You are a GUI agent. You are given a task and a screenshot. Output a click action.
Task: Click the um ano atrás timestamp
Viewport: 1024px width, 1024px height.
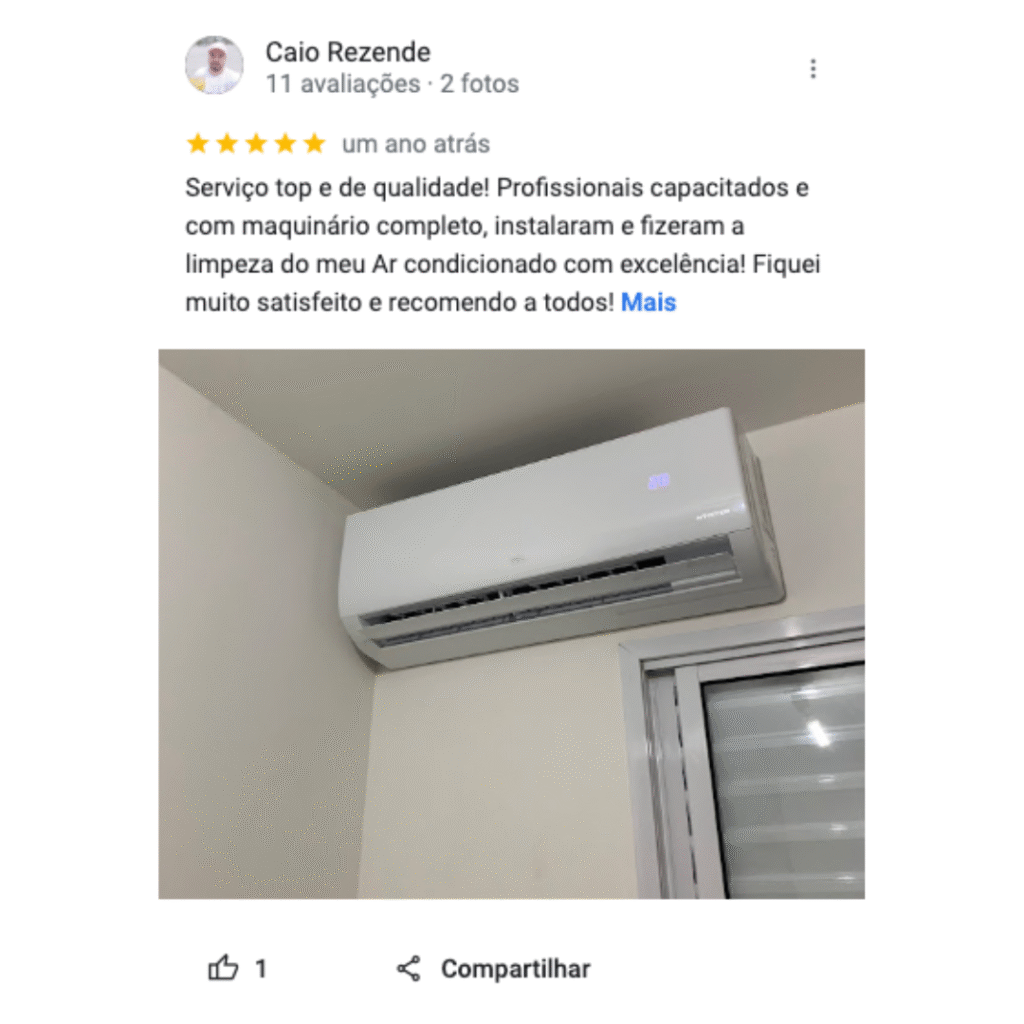[416, 144]
